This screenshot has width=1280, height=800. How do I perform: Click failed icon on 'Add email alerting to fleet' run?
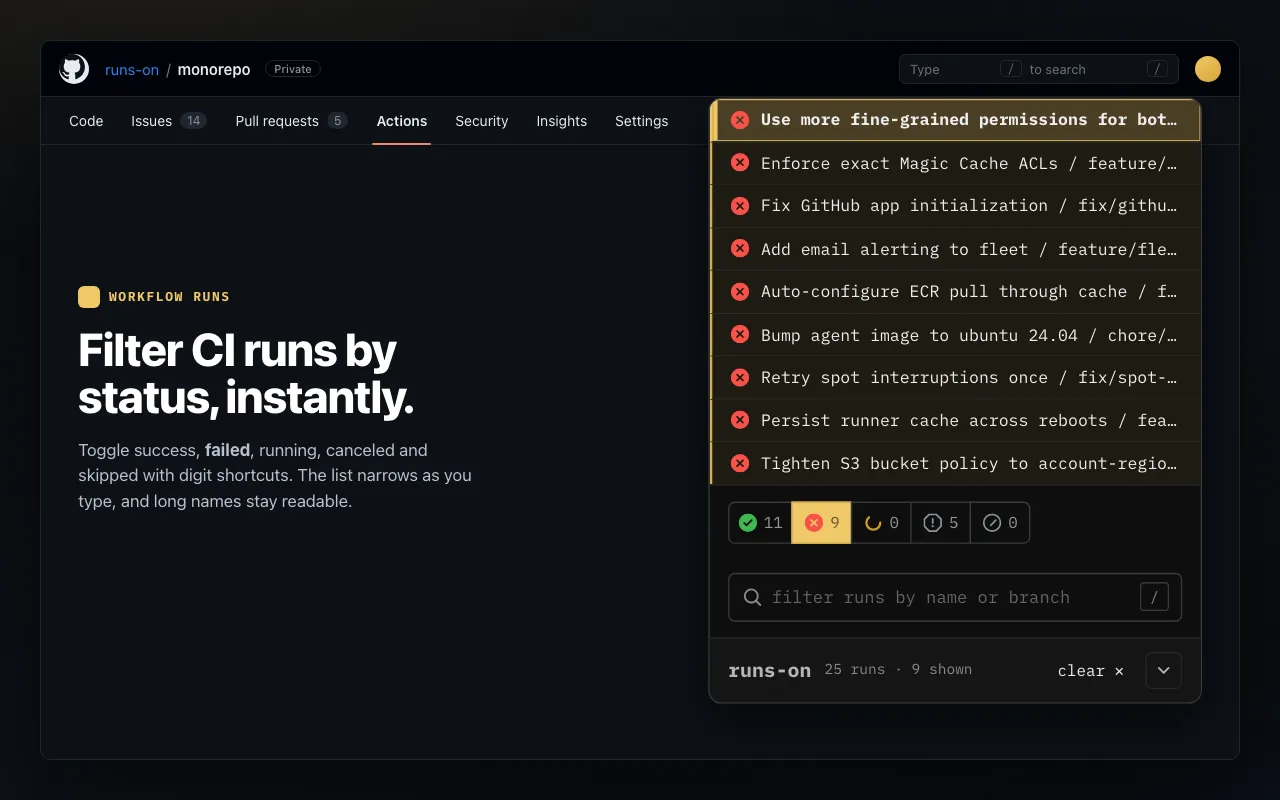pos(740,249)
